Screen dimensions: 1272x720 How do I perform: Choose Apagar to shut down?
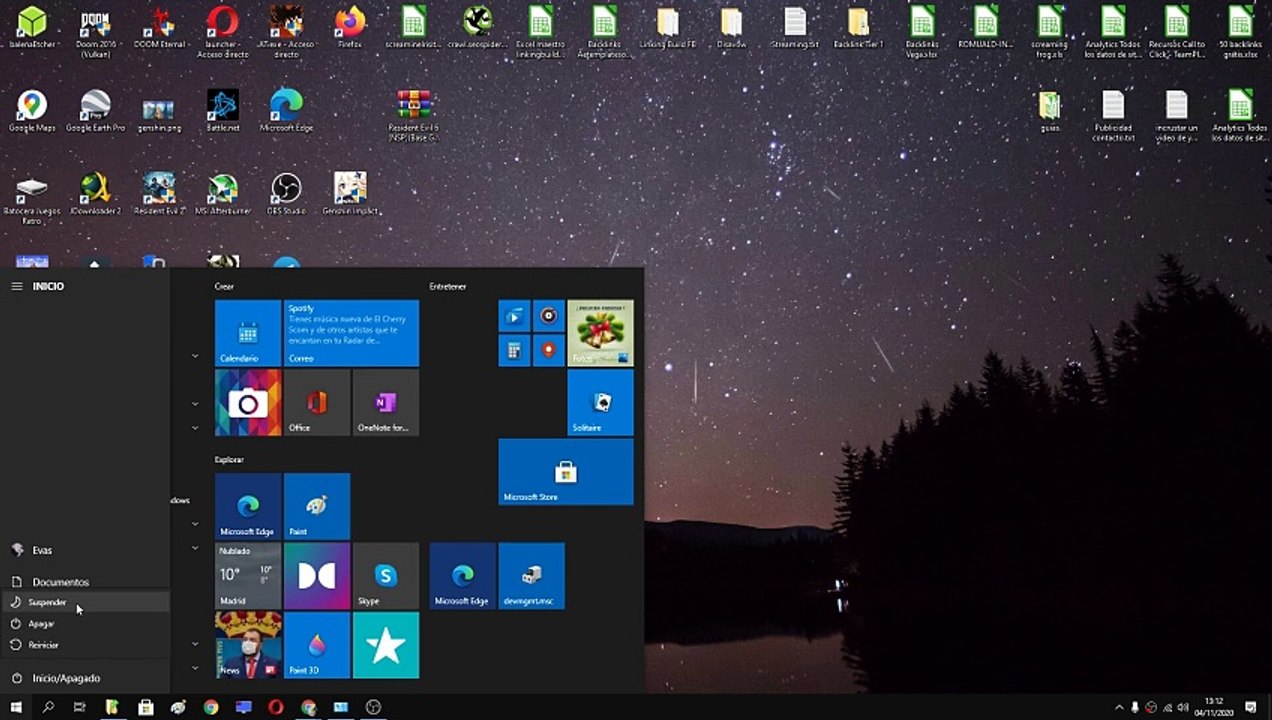pos(85,623)
